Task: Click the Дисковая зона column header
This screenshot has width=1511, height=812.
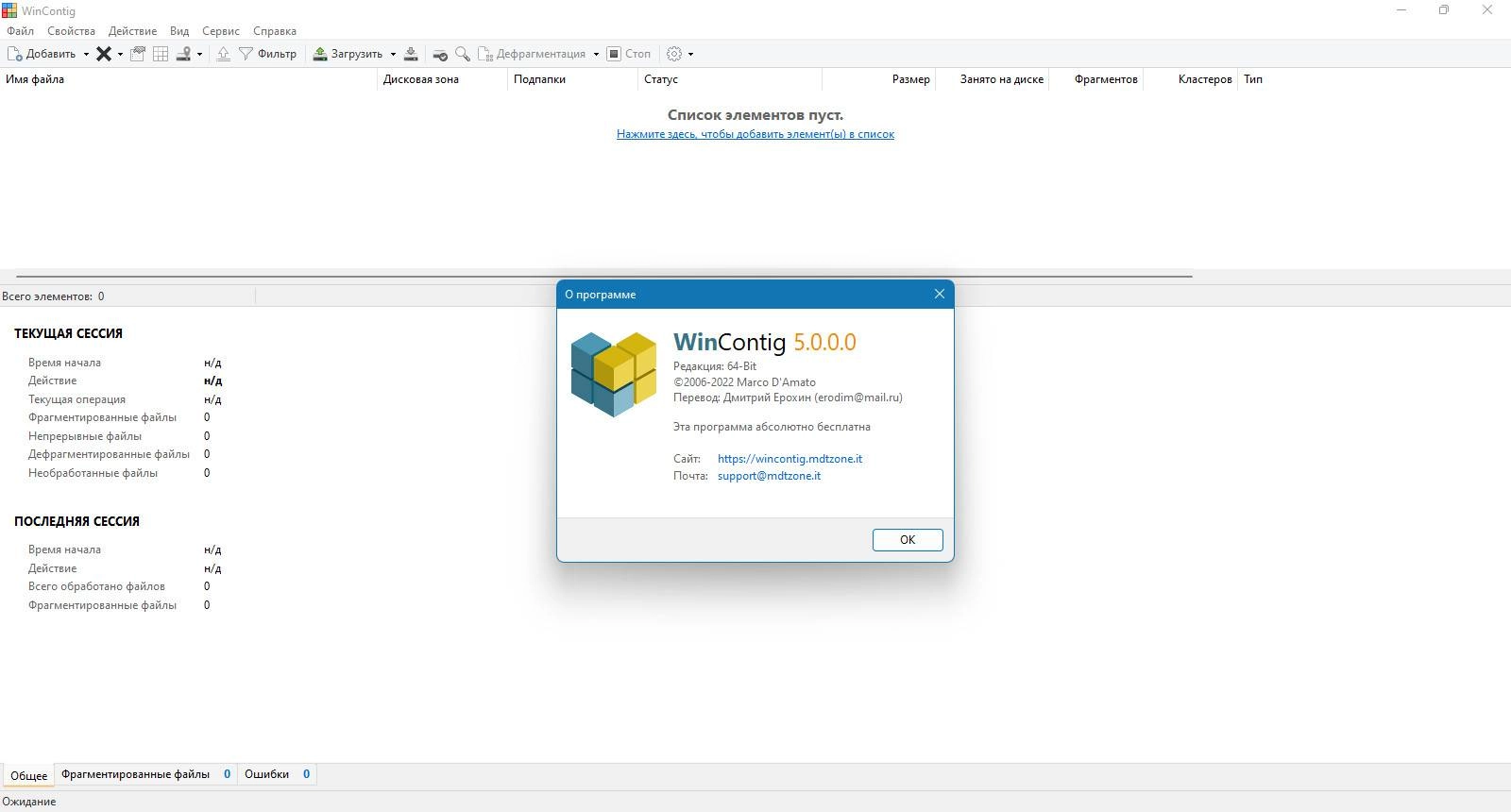Action: pos(442,79)
